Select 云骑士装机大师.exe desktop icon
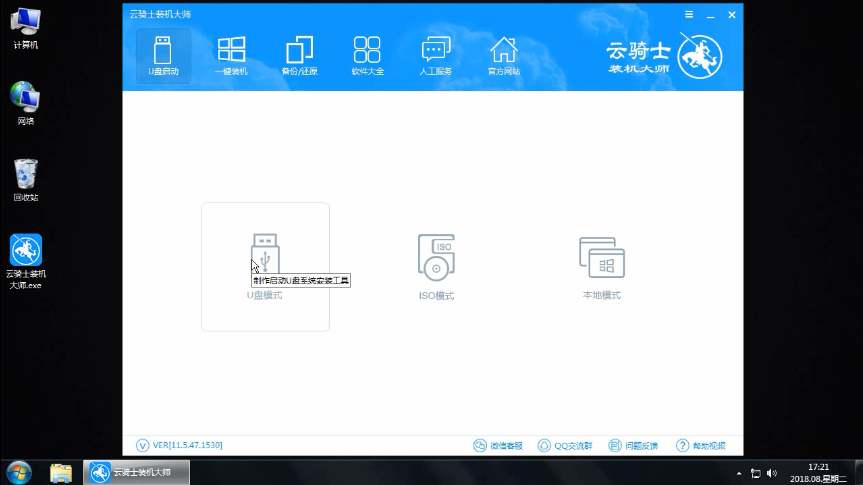The image size is (863, 485). pos(25,261)
